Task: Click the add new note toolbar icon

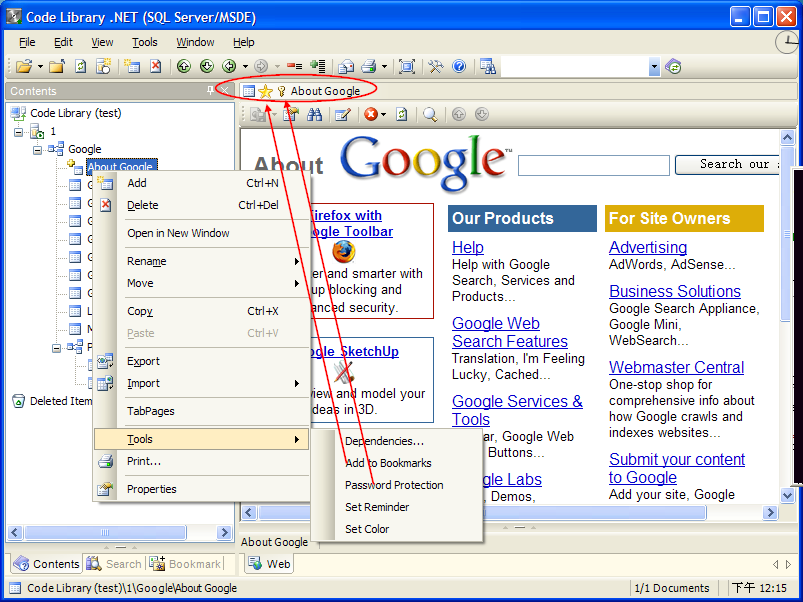Action: [132, 67]
